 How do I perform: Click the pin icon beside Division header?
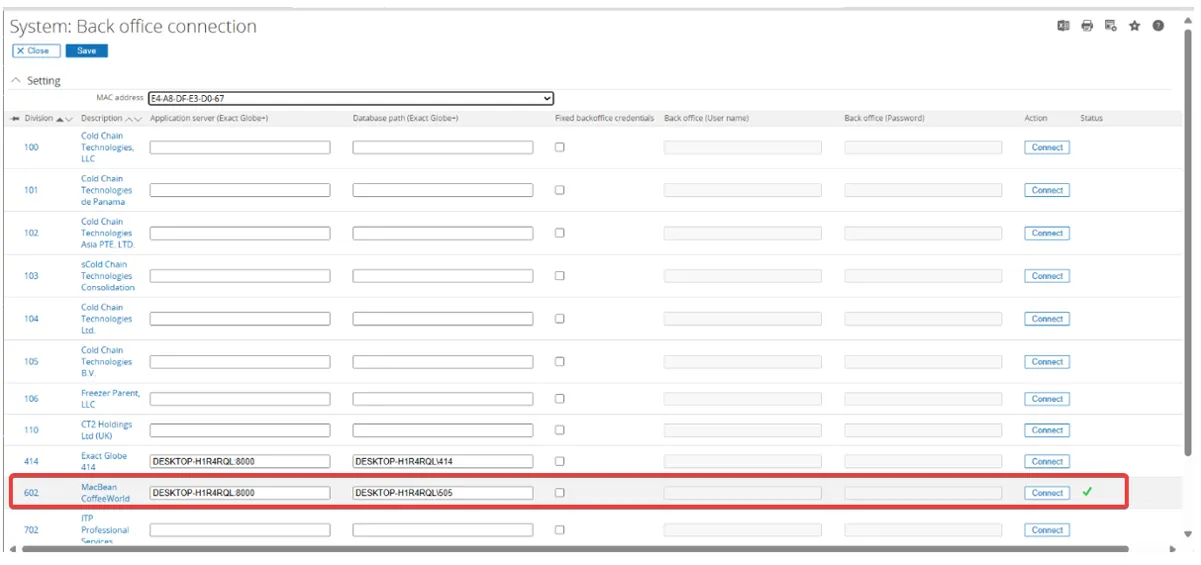(x=15, y=118)
